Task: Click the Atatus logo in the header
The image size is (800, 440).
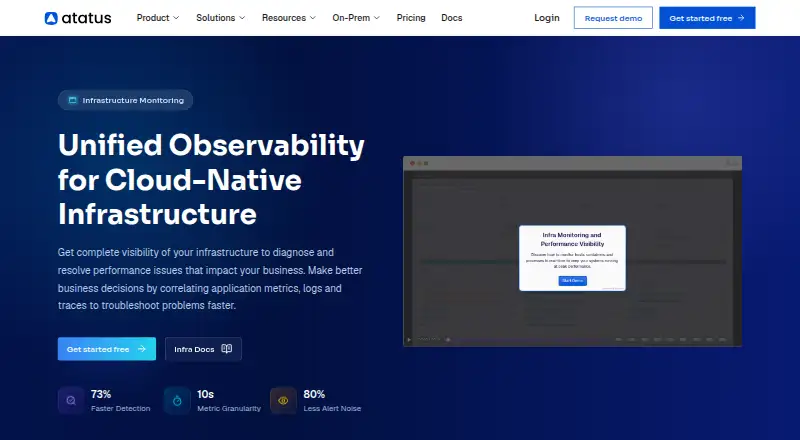Action: [x=78, y=18]
